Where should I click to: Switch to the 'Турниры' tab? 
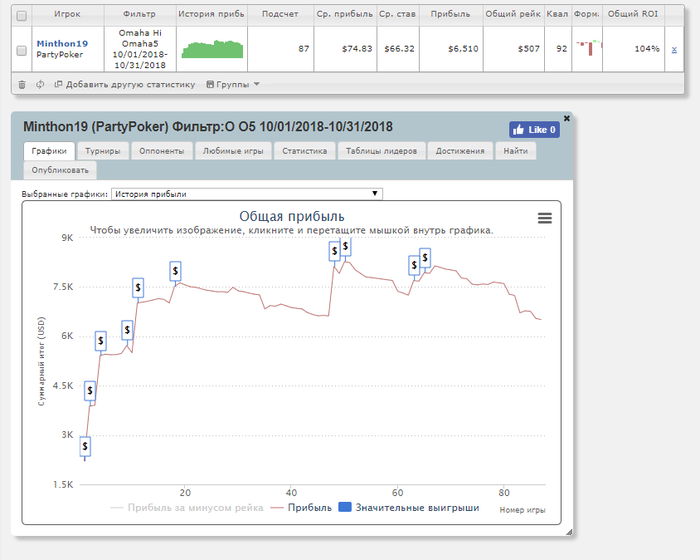(x=103, y=151)
